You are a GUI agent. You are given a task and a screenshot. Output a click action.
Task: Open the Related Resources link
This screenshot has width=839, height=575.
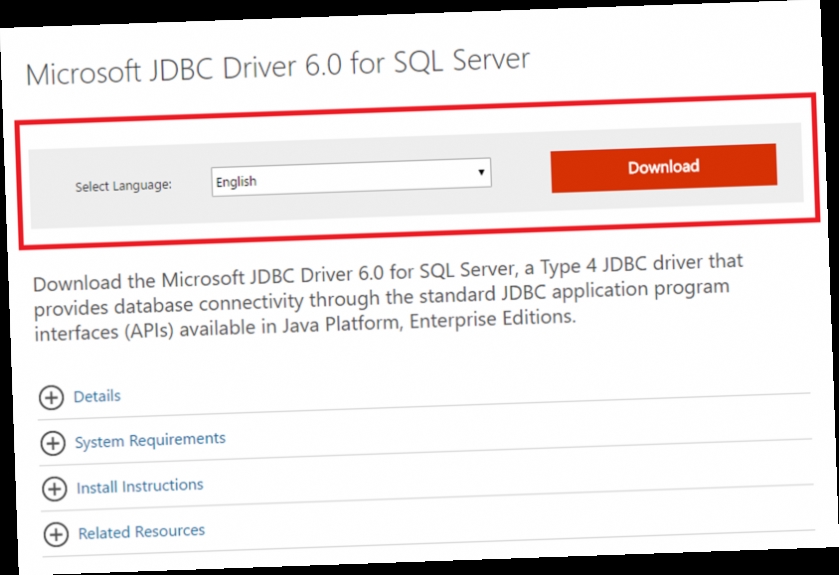142,532
